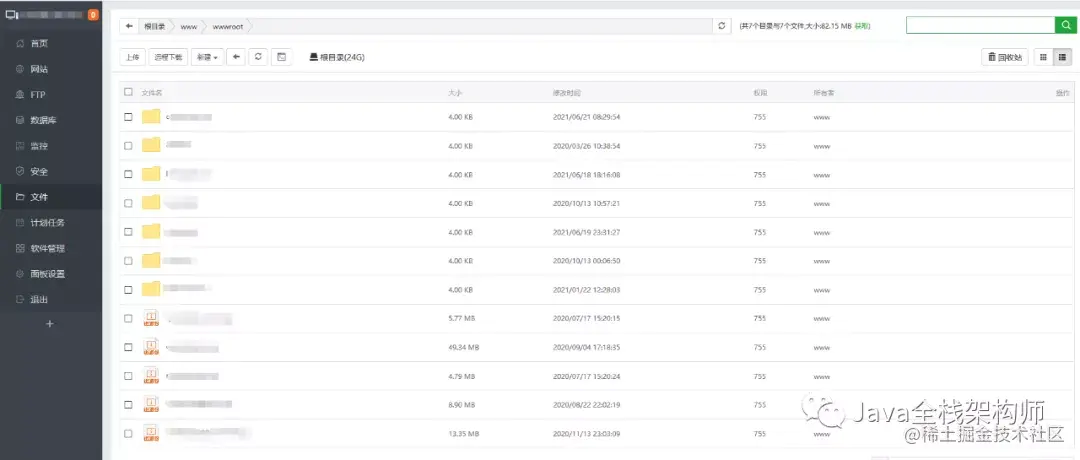This screenshot has width=1080, height=460.
Task: Click archive file icon of the 5.77 MB file
Action: point(151,318)
